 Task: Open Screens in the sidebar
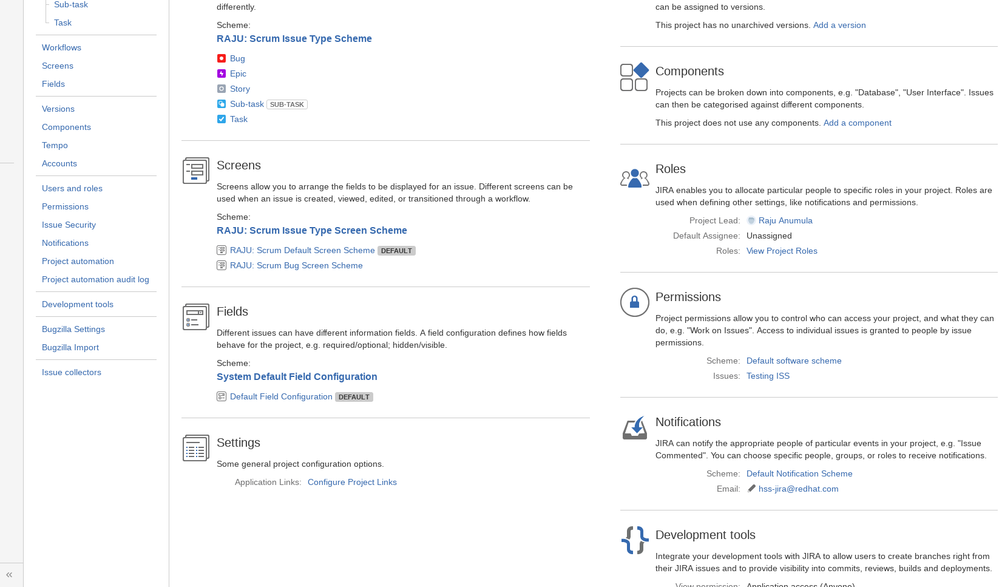57,66
